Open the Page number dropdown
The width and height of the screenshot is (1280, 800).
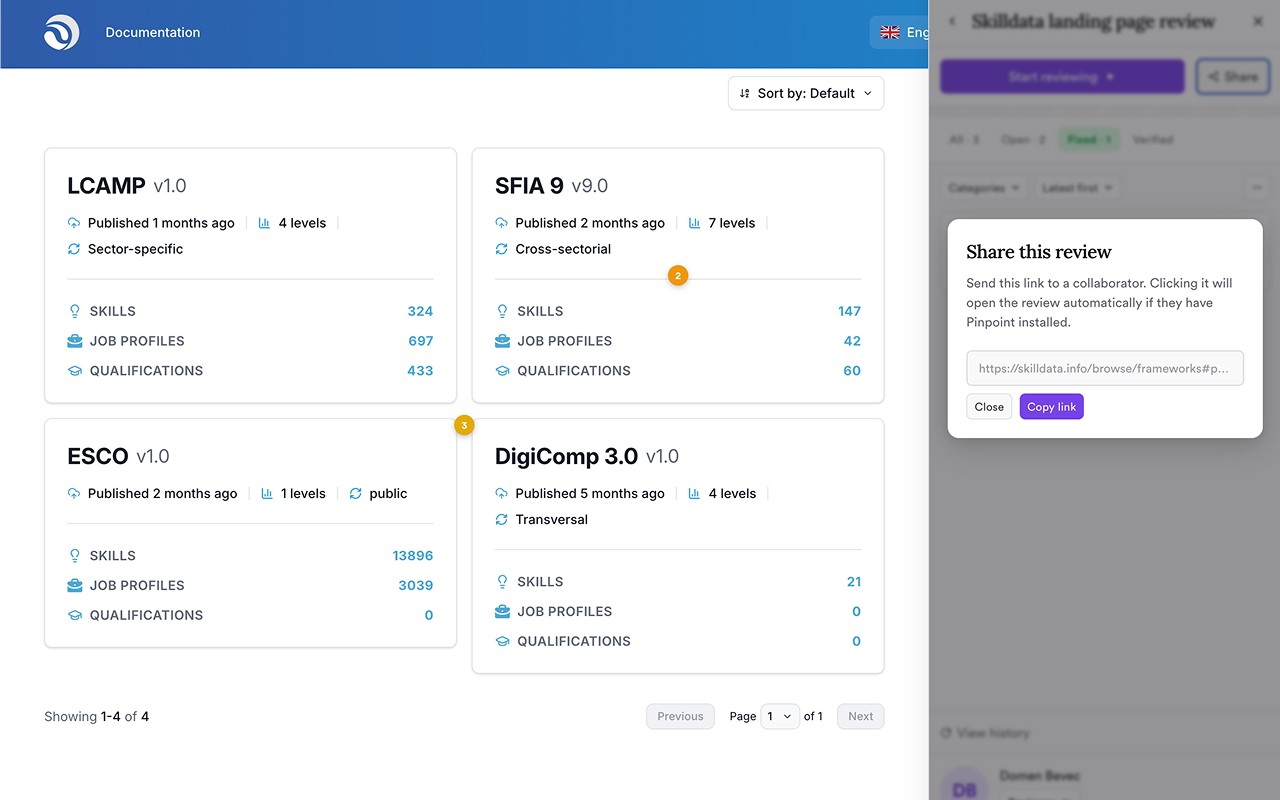pos(780,716)
